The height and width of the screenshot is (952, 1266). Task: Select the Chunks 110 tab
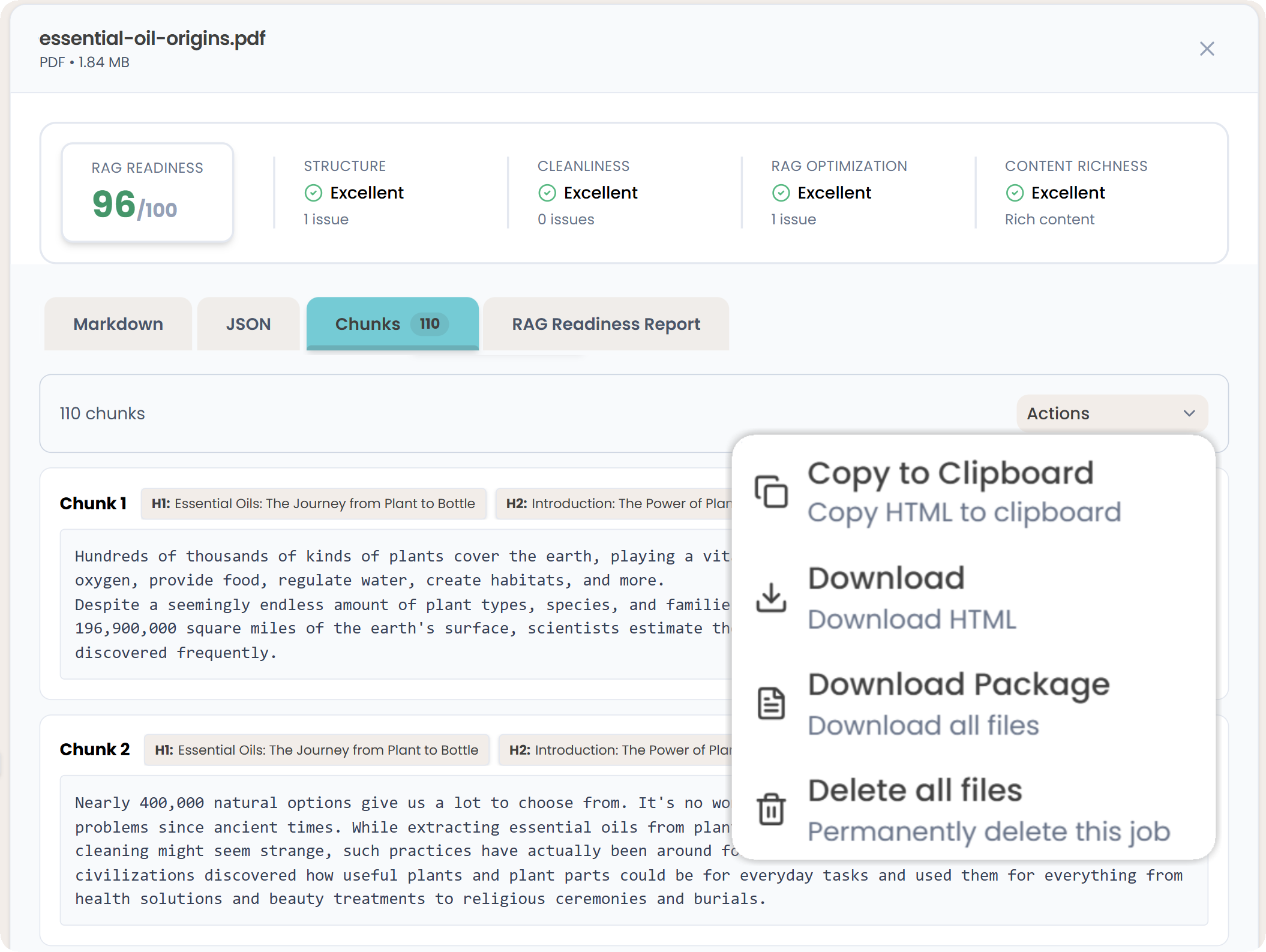(x=392, y=324)
